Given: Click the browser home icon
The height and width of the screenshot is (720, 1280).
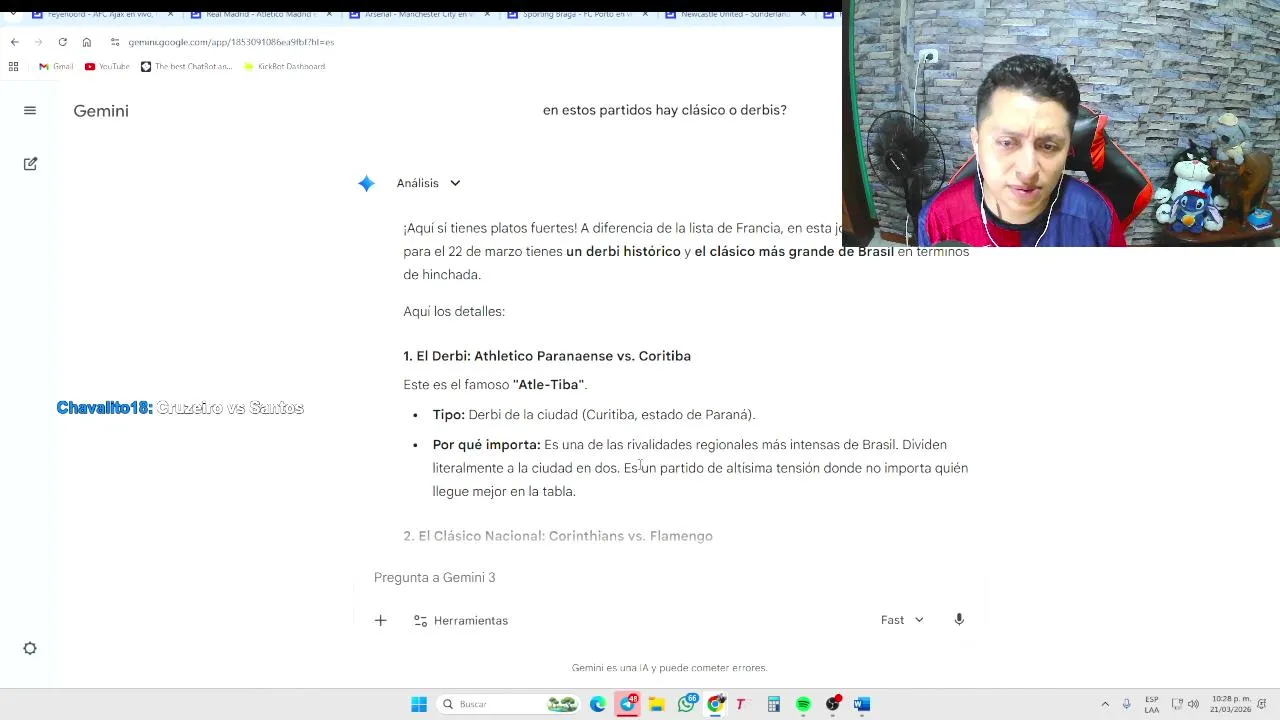Looking at the screenshot, I should point(87,42).
